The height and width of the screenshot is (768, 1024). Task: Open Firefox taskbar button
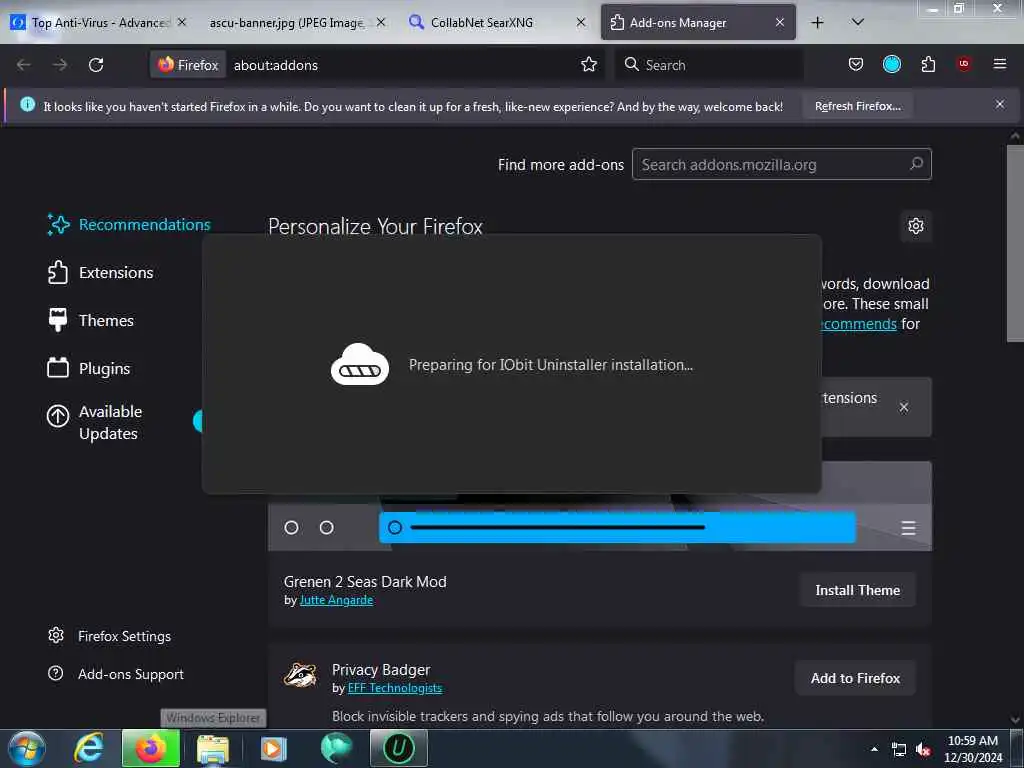(x=151, y=748)
